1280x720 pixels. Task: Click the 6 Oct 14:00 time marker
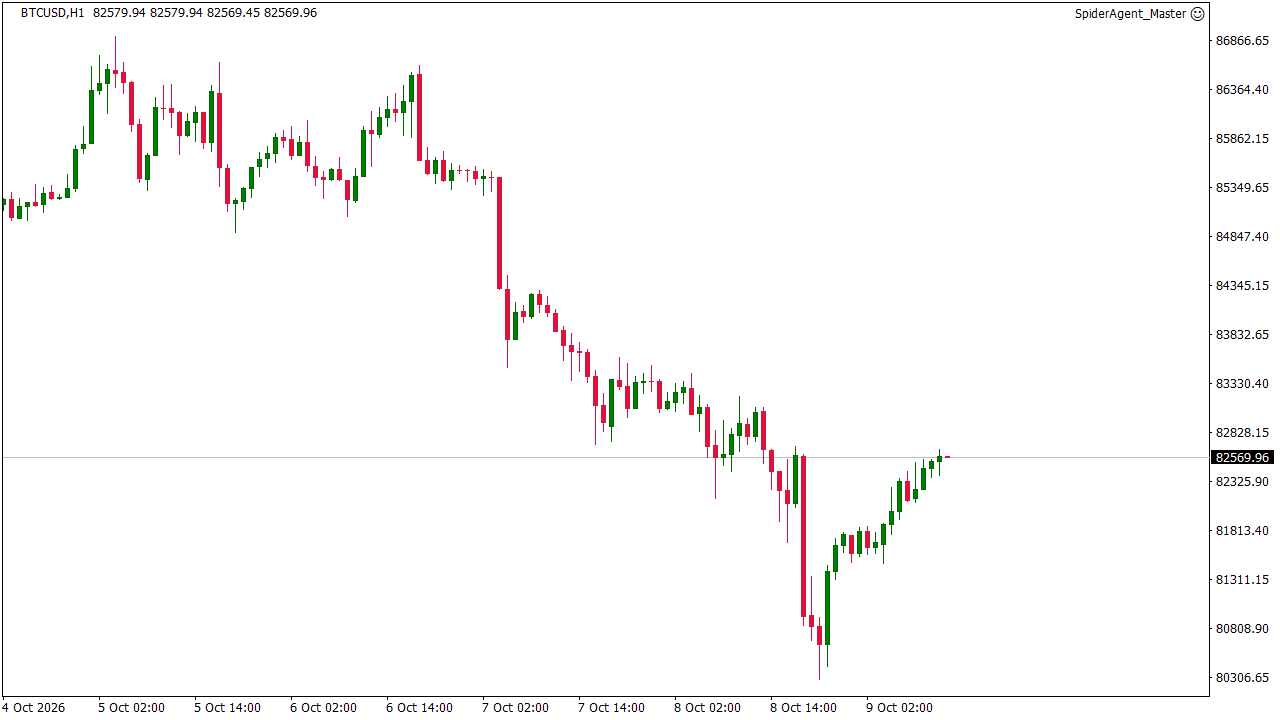(420, 708)
